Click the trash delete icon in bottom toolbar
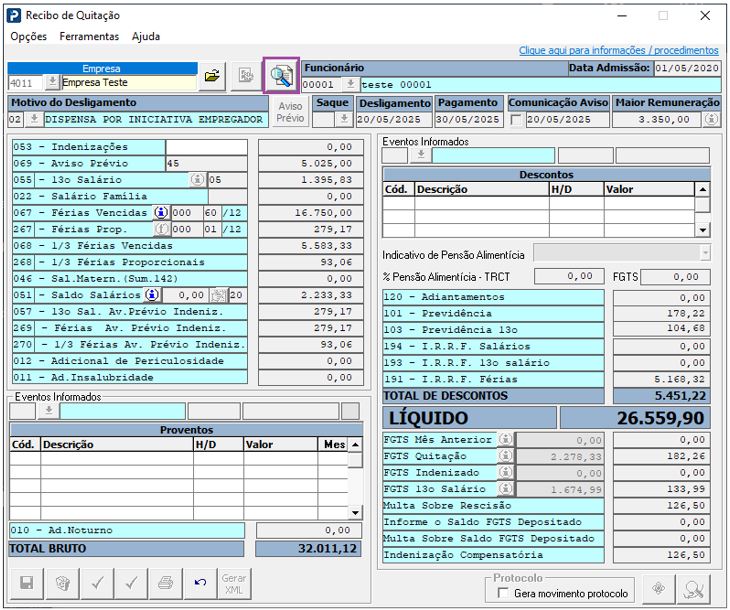Viewport: 730px width, 610px height. click(x=62, y=583)
